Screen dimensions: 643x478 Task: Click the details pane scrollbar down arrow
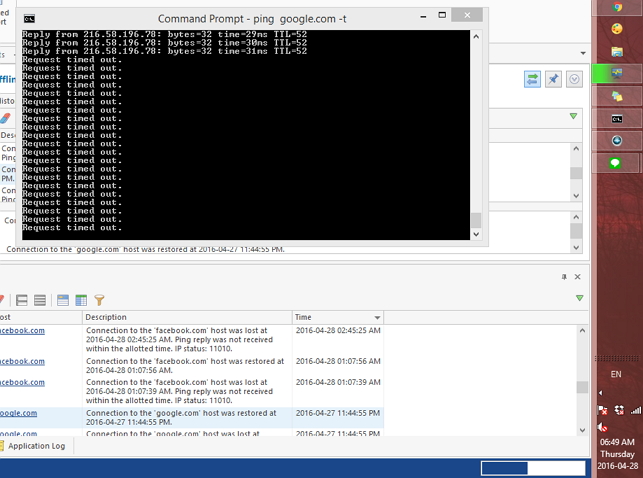pos(576,247)
